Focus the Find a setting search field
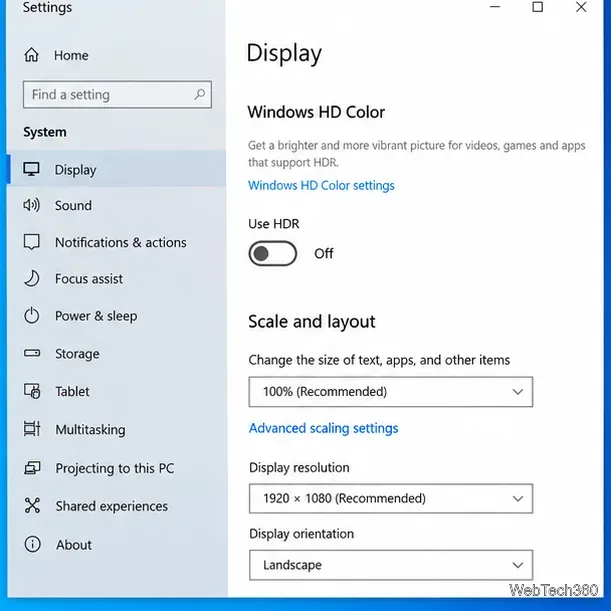The image size is (611, 611). [117, 94]
